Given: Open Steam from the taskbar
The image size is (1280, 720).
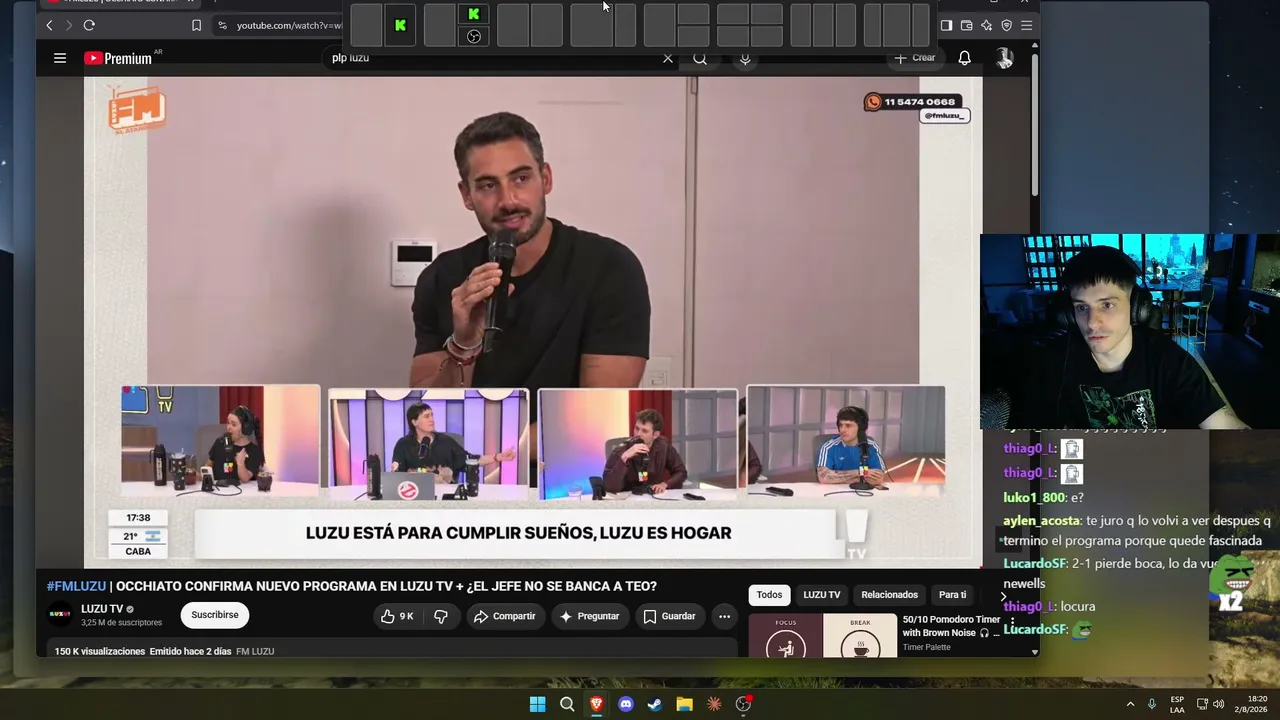Looking at the screenshot, I should pos(655,704).
